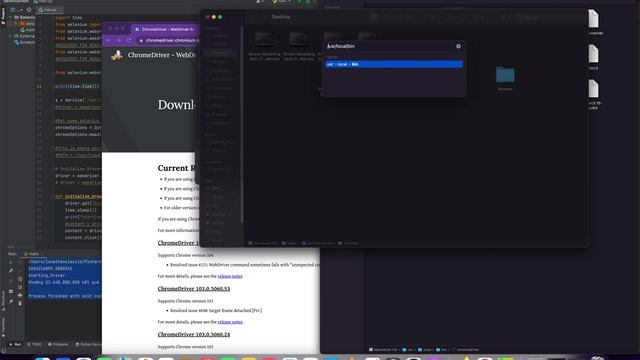Select the ChromeDriver - WebDriver browser tab
This screenshot has width=640, height=360.
[x=164, y=29]
